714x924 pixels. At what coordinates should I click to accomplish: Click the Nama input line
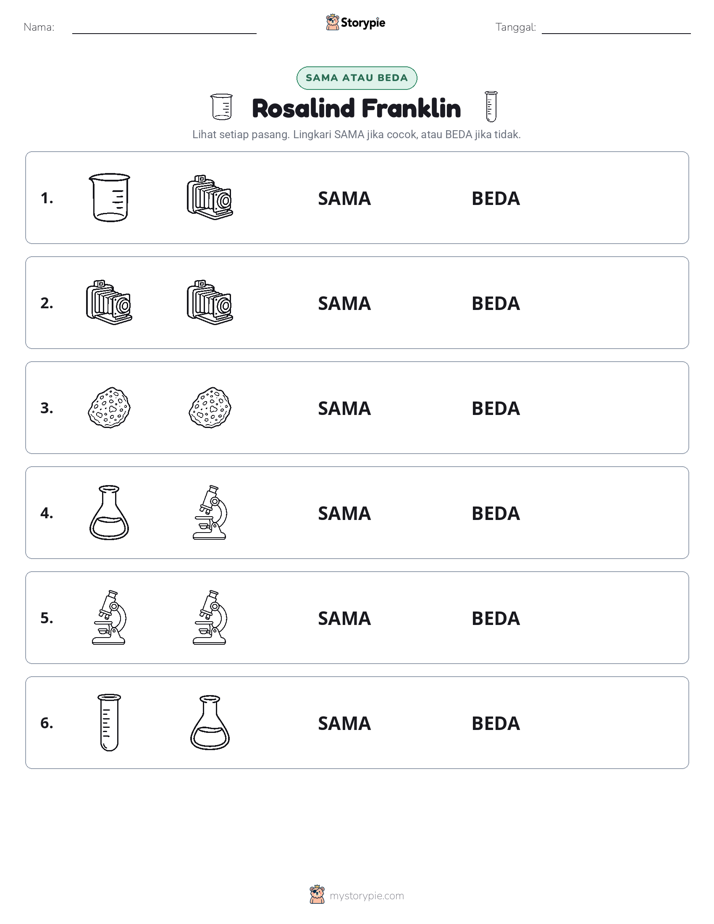point(164,28)
